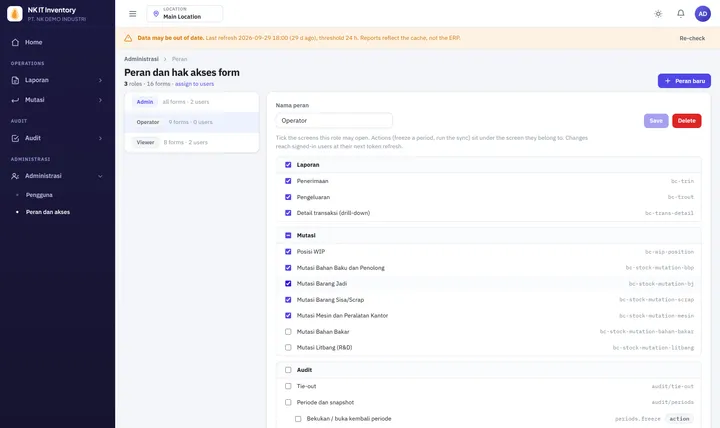
Task: Open the AD user avatar
Action: click(x=703, y=14)
